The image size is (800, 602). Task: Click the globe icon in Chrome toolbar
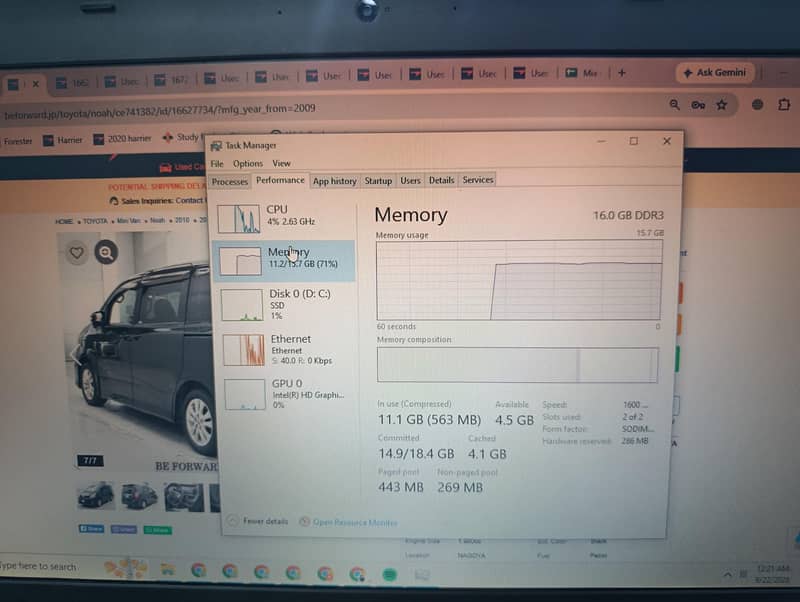point(758,105)
